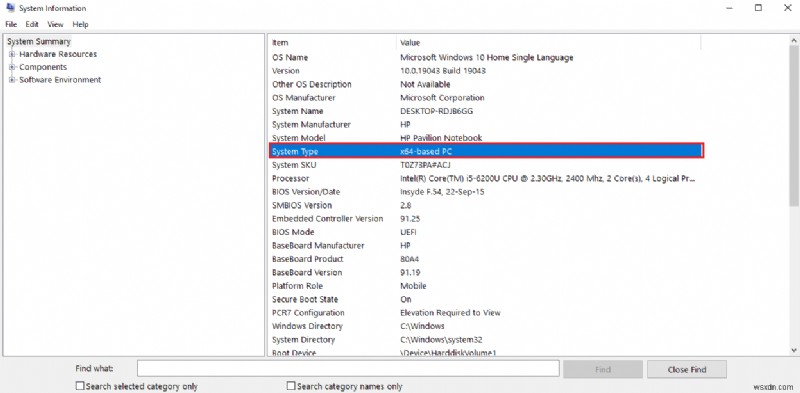Click the Intel Core i5-6200U processor value
Viewport: 800px width, 393px height.
tap(547, 178)
